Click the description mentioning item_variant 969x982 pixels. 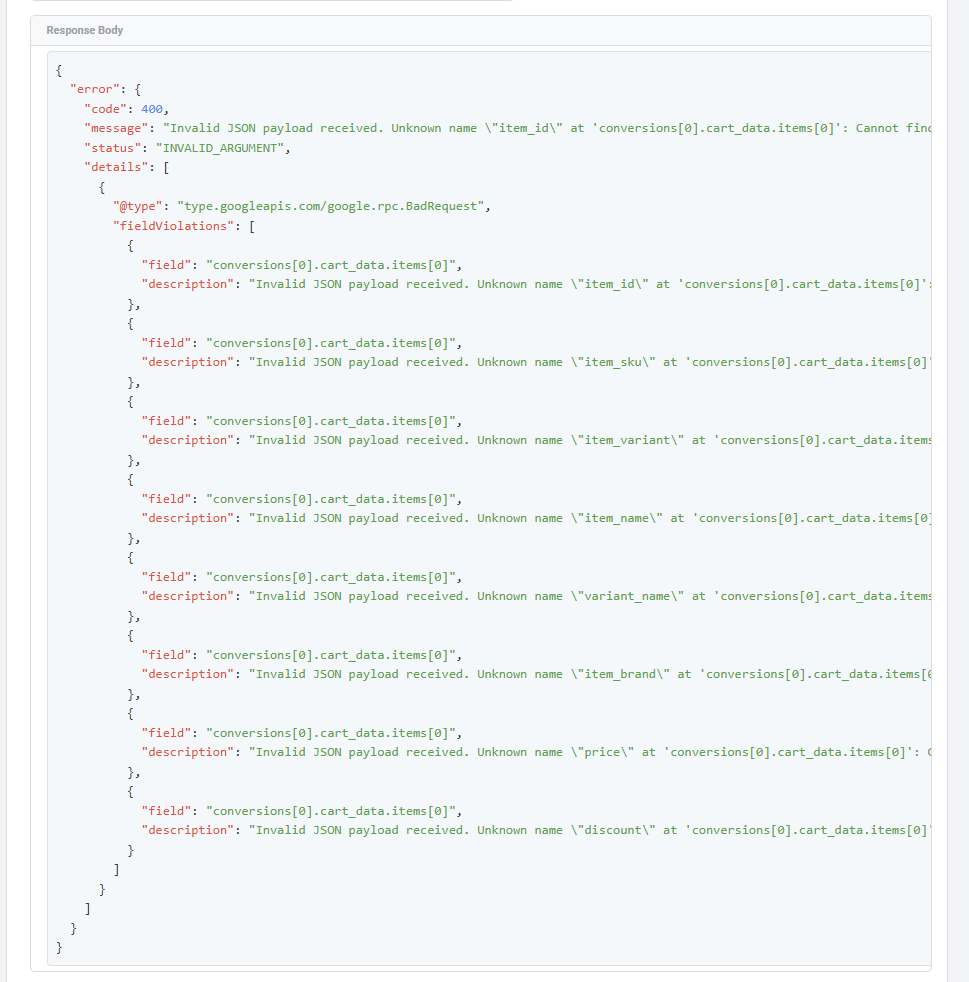[589, 440]
